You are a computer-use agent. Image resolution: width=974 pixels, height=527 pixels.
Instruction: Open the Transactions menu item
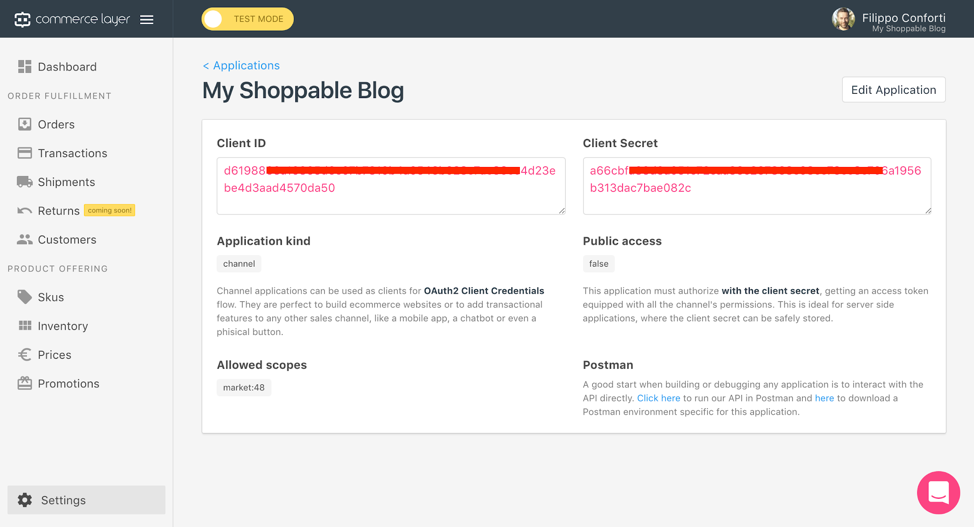(x=72, y=153)
